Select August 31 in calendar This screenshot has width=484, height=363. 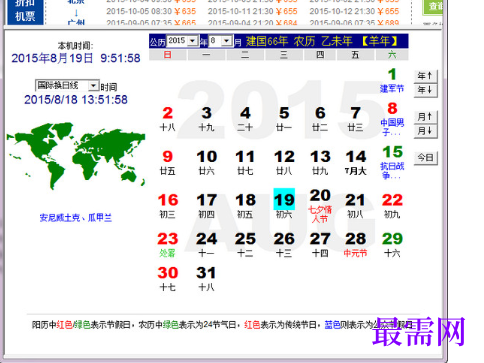pyautogui.click(x=206, y=279)
